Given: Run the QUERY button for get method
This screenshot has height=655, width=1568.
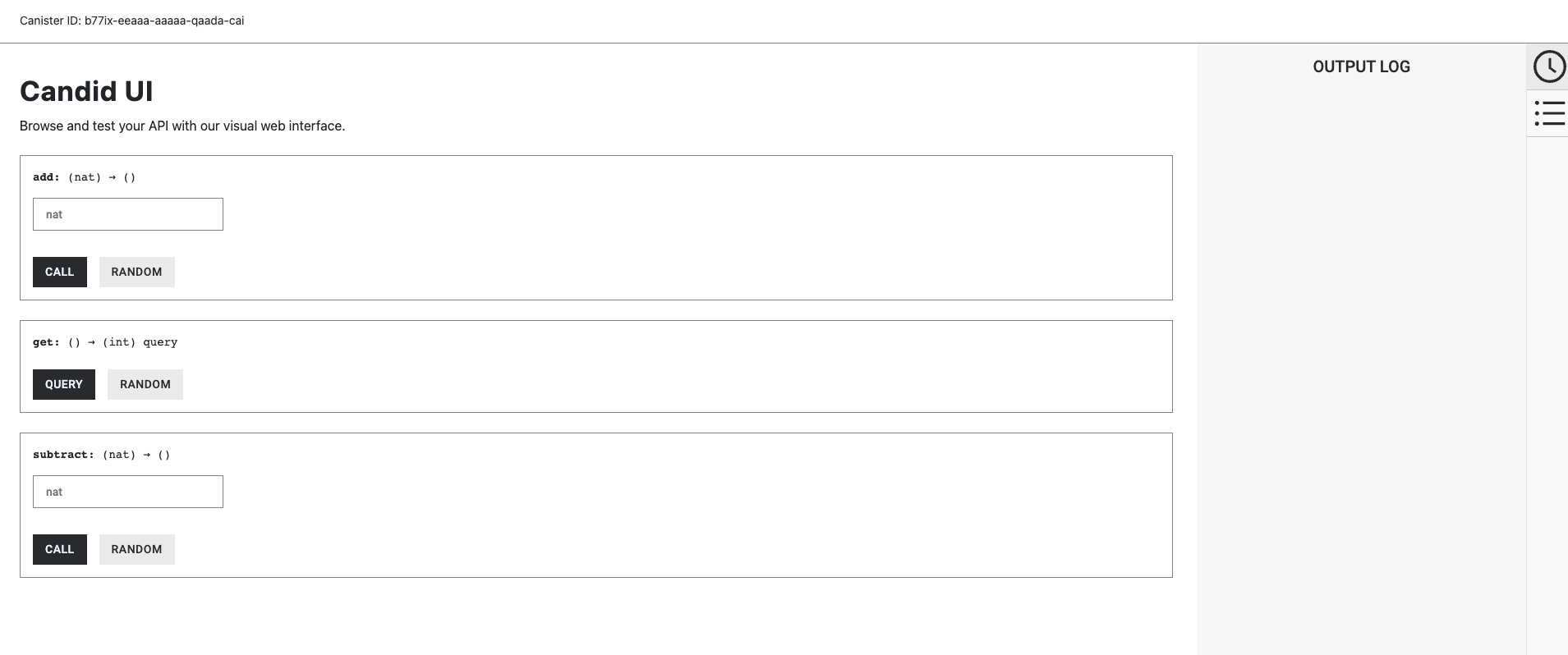Looking at the screenshot, I should (63, 384).
